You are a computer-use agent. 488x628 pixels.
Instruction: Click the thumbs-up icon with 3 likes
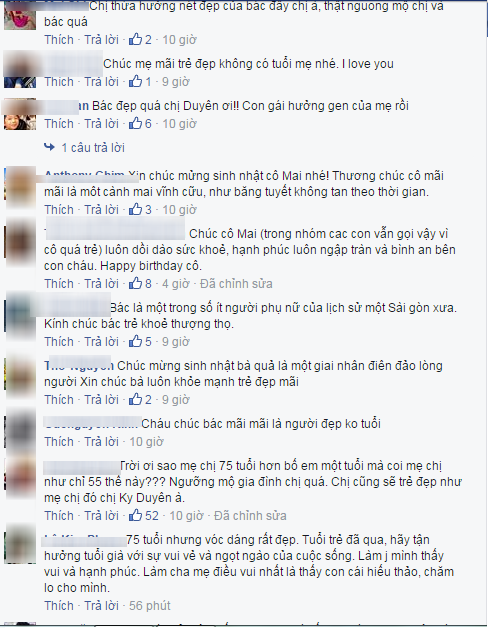[x=135, y=209]
